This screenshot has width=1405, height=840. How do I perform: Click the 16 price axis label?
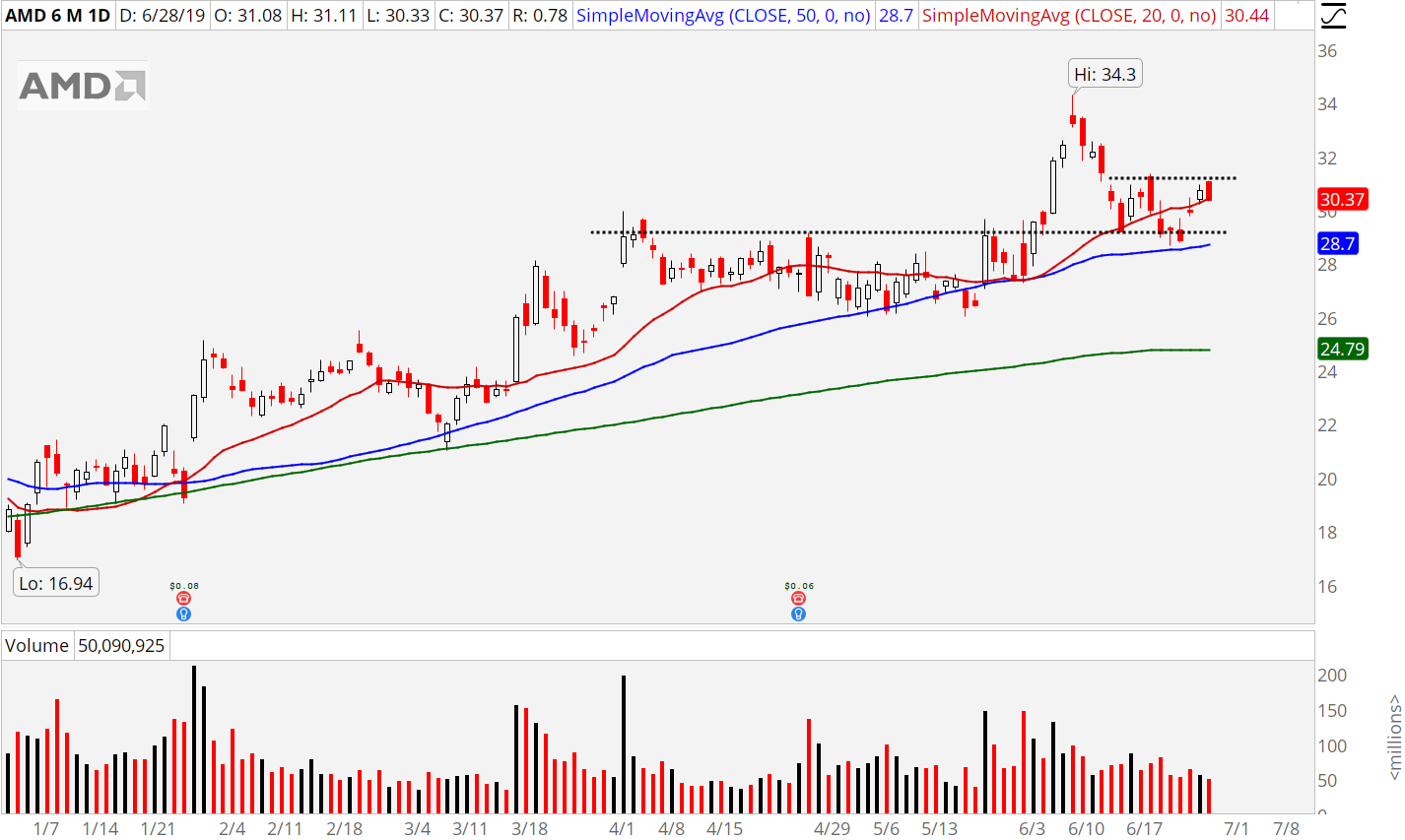click(x=1328, y=587)
